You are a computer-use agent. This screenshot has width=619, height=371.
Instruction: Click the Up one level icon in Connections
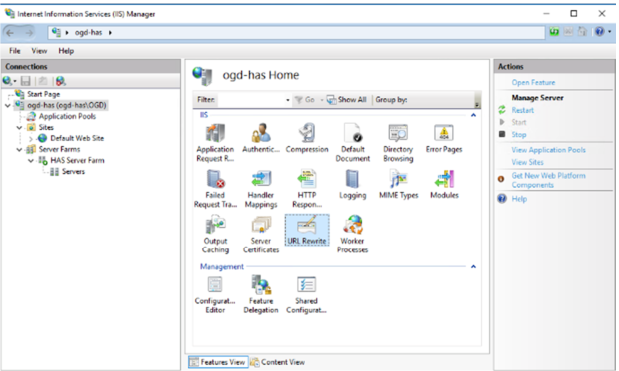click(x=43, y=81)
